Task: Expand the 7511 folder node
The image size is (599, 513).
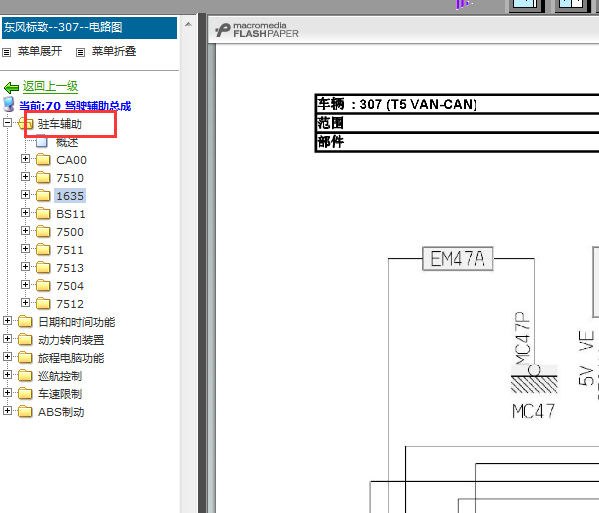Action: point(25,248)
